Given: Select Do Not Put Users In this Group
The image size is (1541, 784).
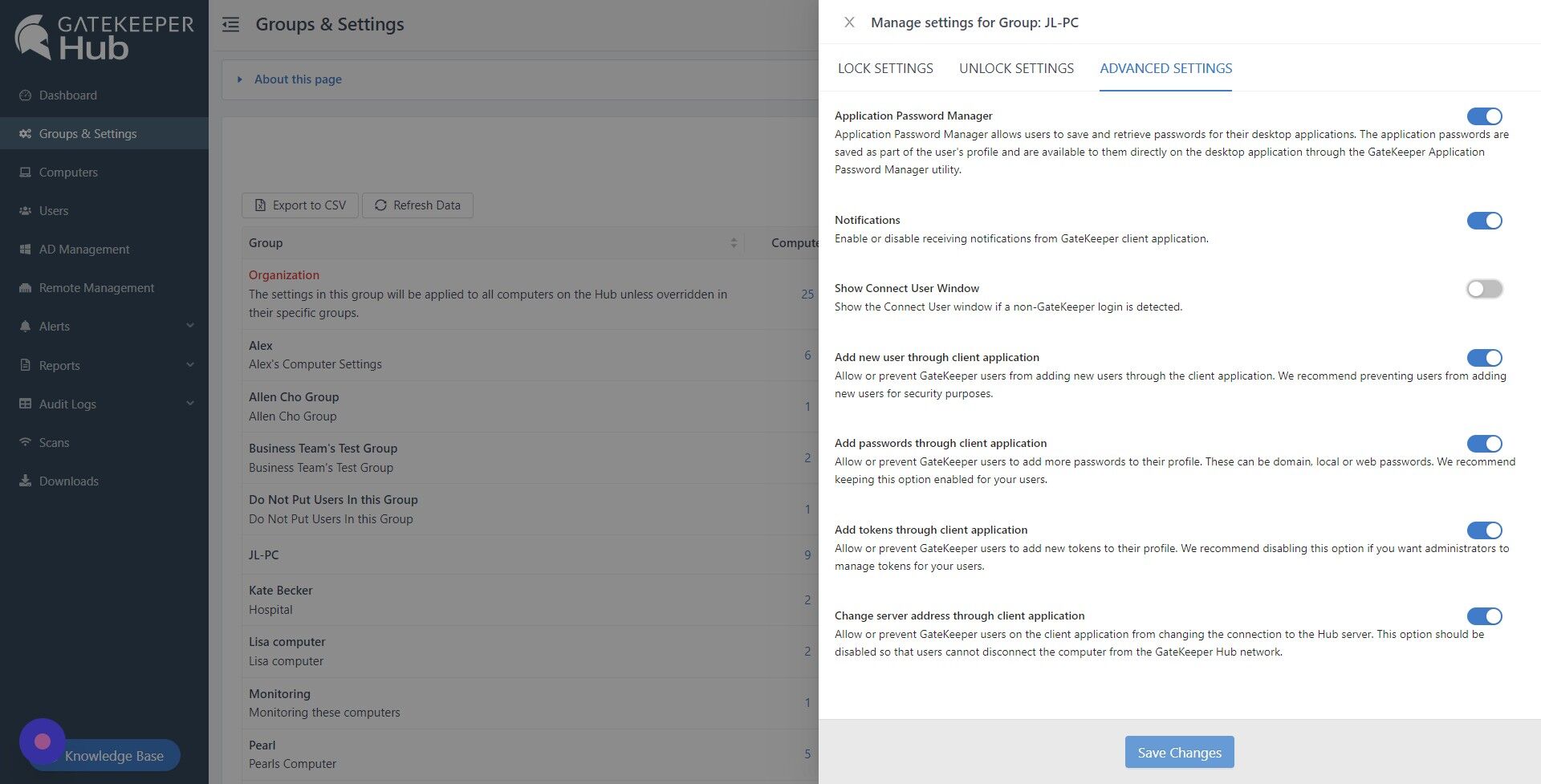Looking at the screenshot, I should click(530, 509).
